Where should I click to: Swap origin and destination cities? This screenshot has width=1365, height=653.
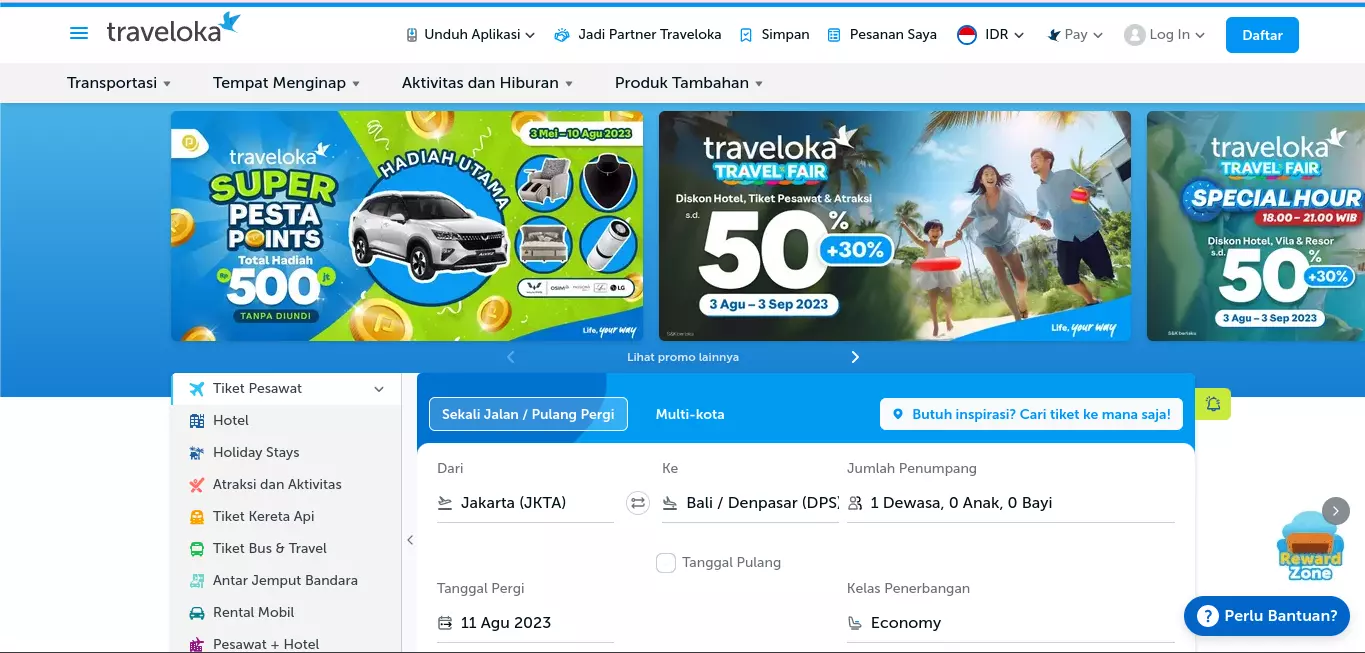point(638,503)
